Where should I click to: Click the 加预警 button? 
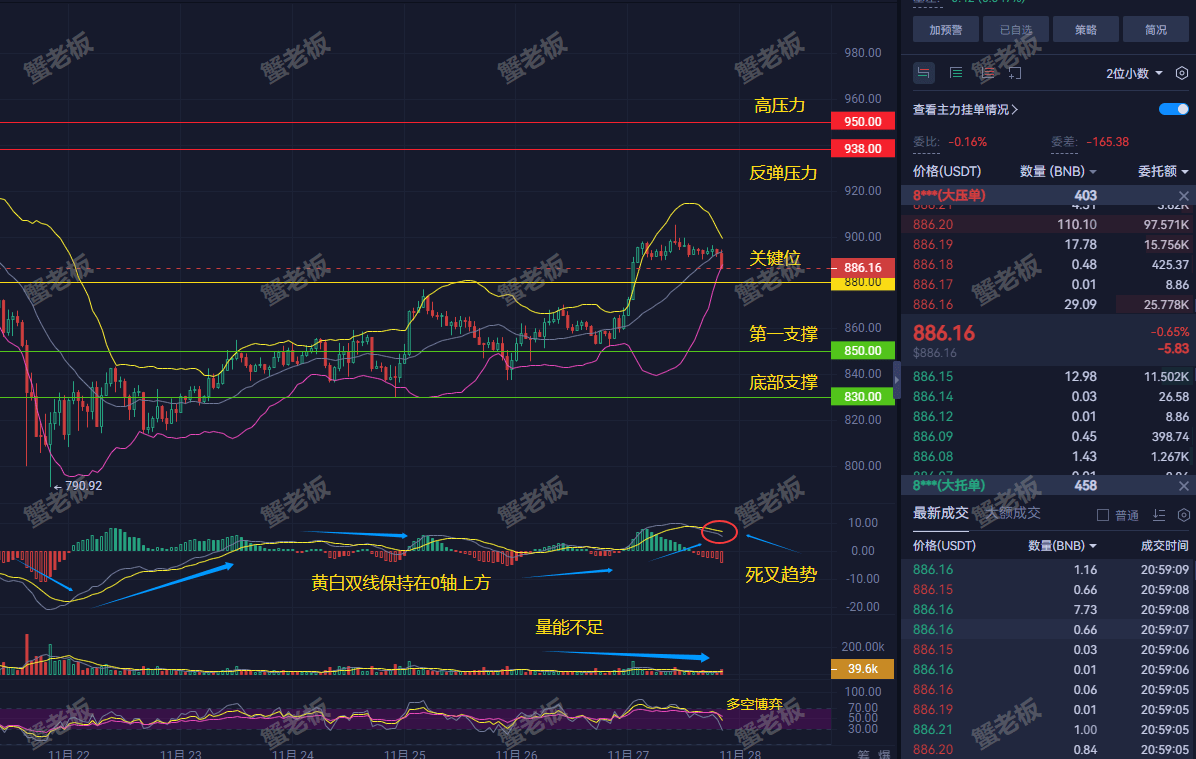point(946,30)
